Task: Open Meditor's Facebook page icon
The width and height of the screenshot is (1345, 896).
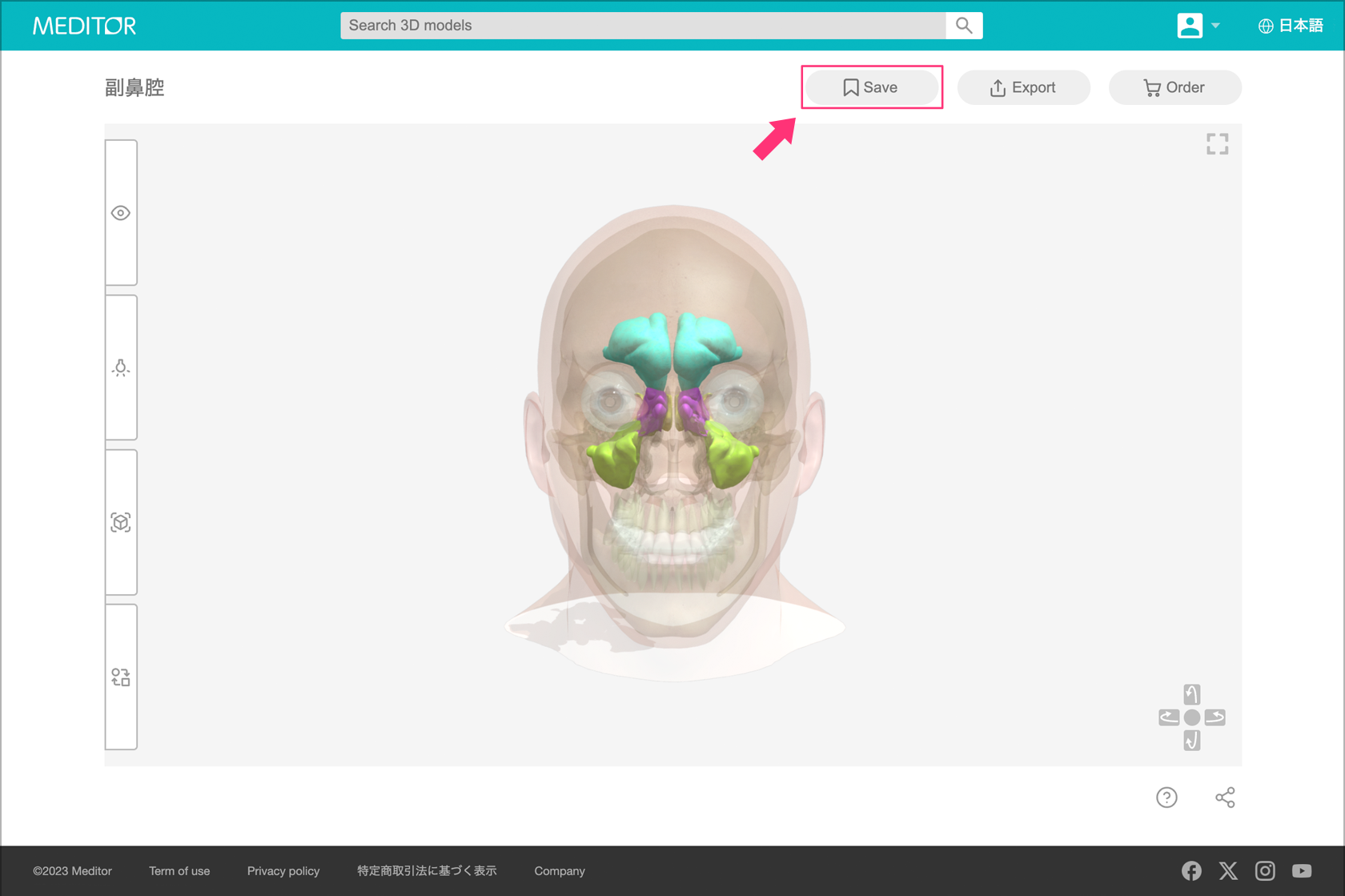Action: click(1191, 870)
